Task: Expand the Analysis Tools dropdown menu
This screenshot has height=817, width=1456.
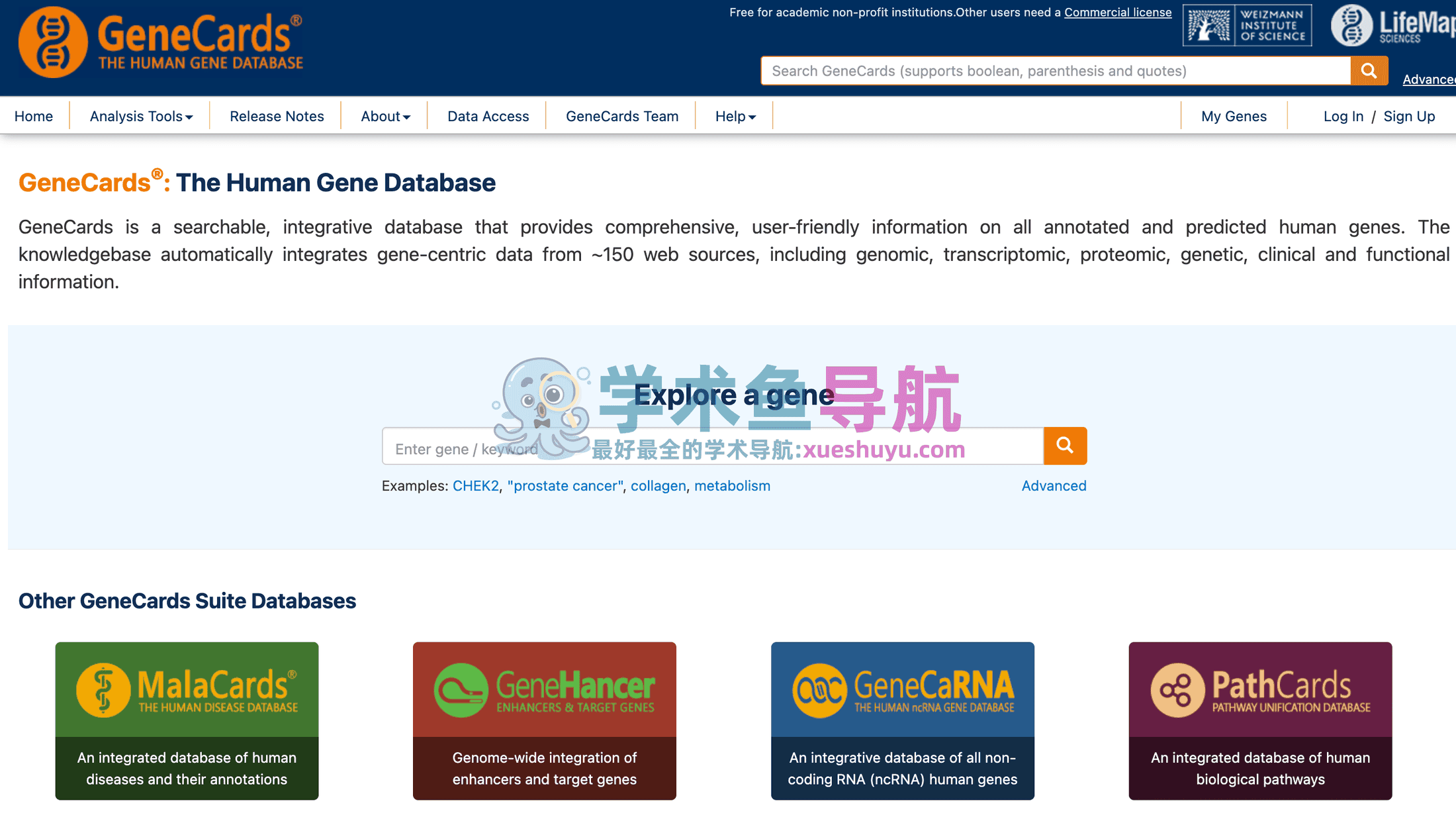Action: [141, 117]
